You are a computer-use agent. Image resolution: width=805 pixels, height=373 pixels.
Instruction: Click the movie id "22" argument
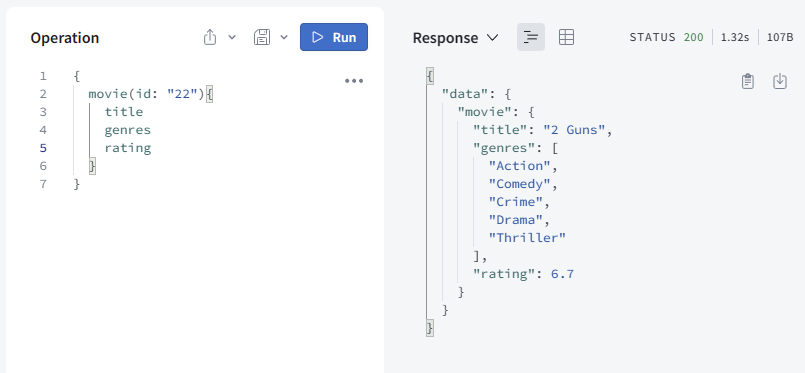[182, 94]
